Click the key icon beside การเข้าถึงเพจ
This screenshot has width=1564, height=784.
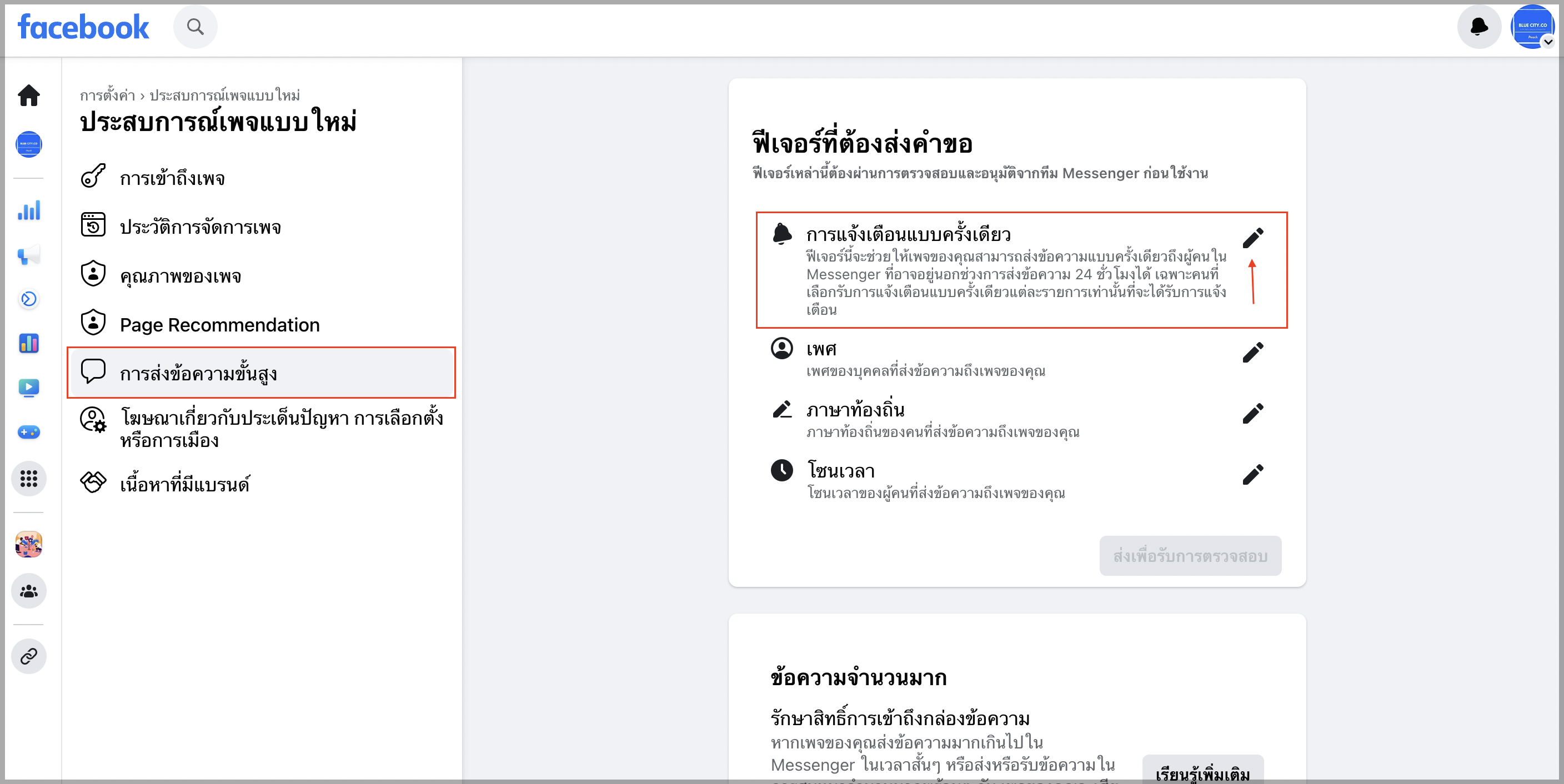point(93,176)
